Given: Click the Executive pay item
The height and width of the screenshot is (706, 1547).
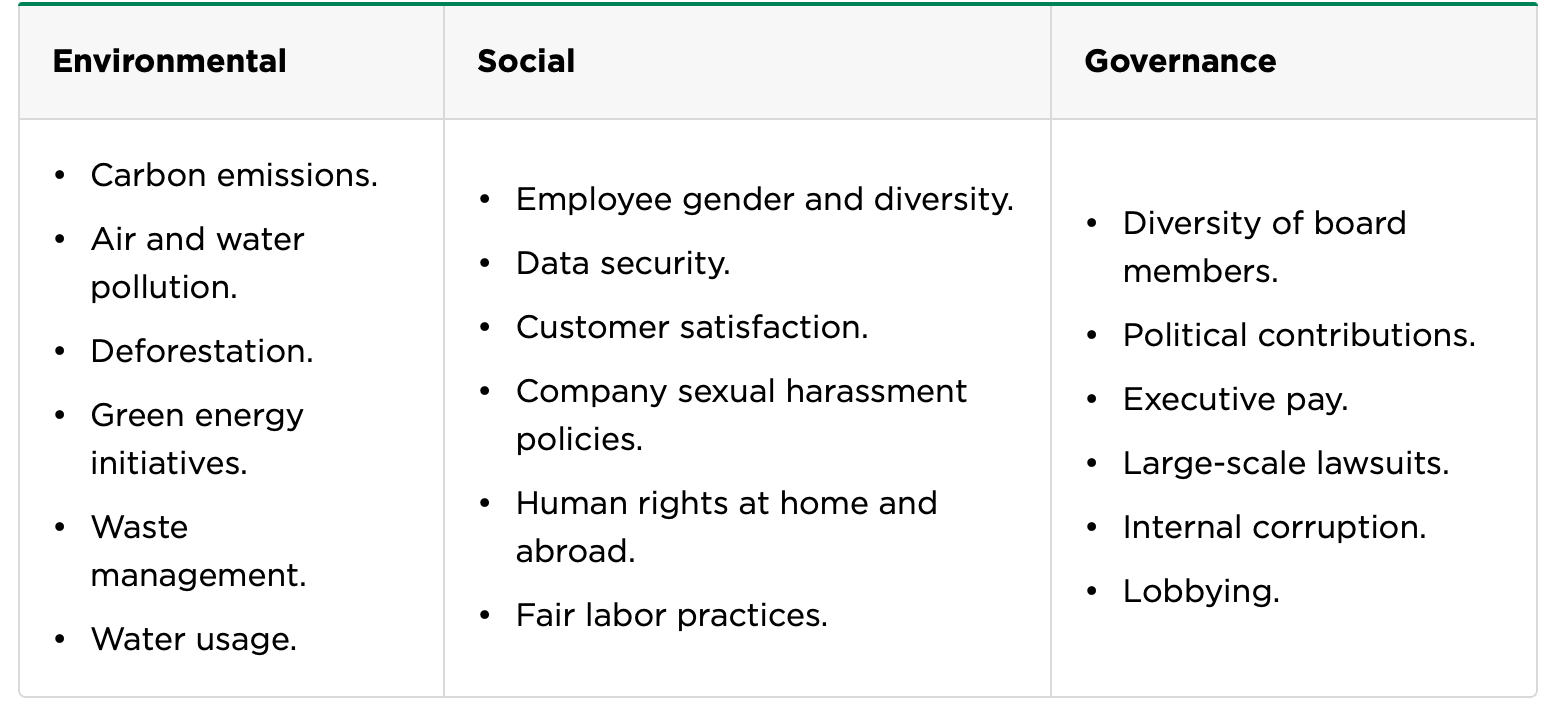Looking at the screenshot, I should click(1235, 399).
